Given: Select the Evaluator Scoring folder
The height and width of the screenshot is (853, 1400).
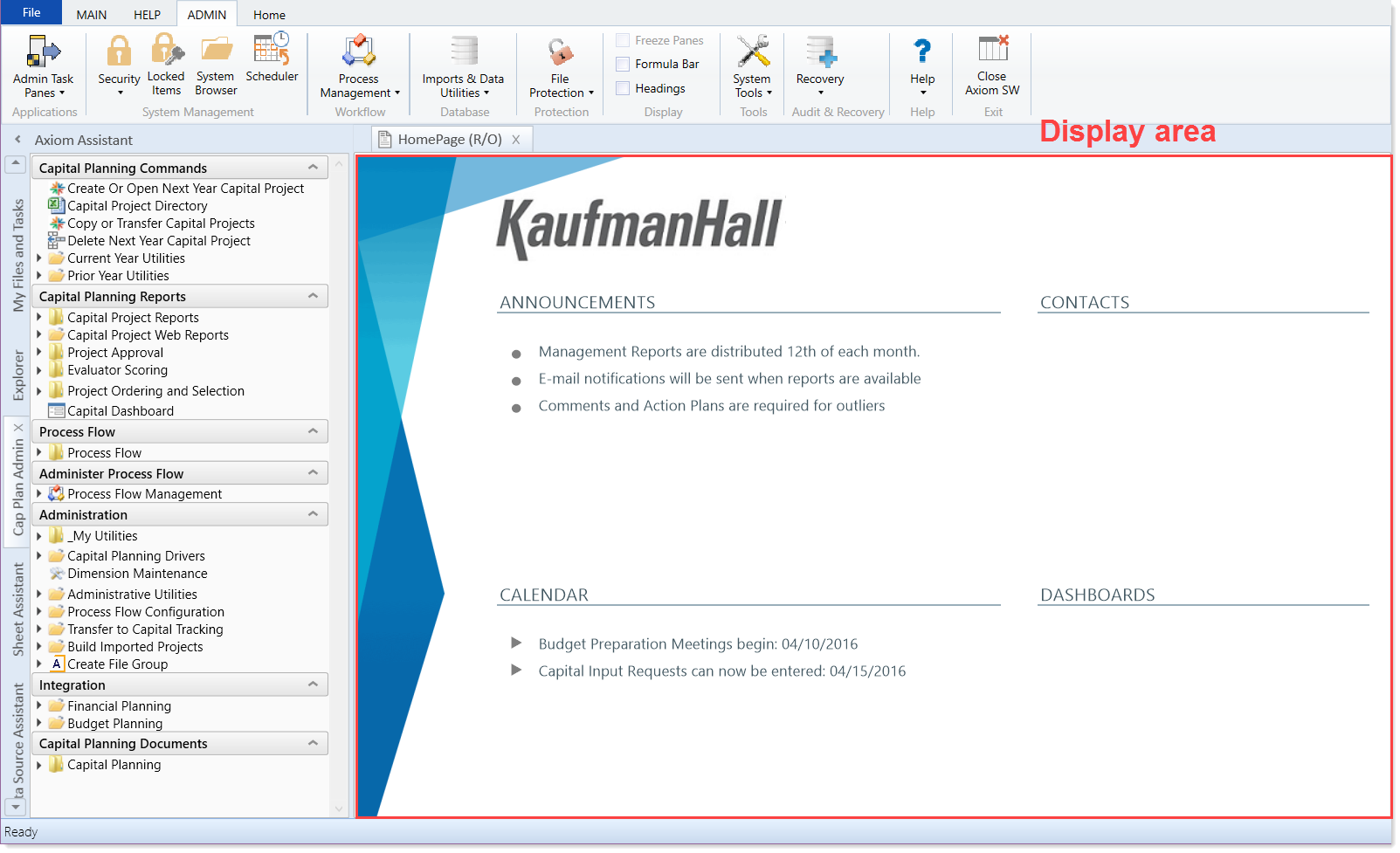Looking at the screenshot, I should pos(117,370).
